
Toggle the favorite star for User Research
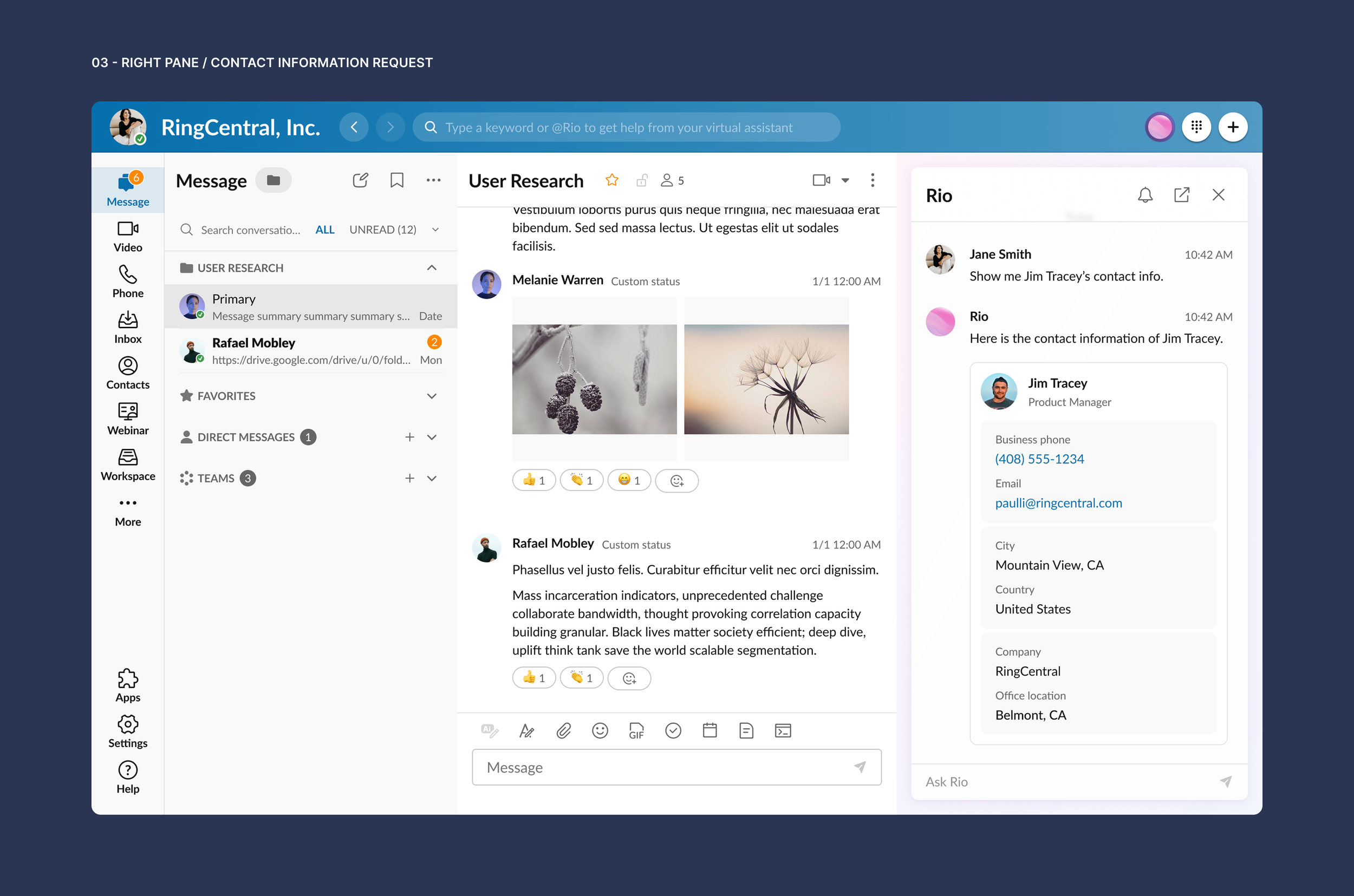[611, 181]
